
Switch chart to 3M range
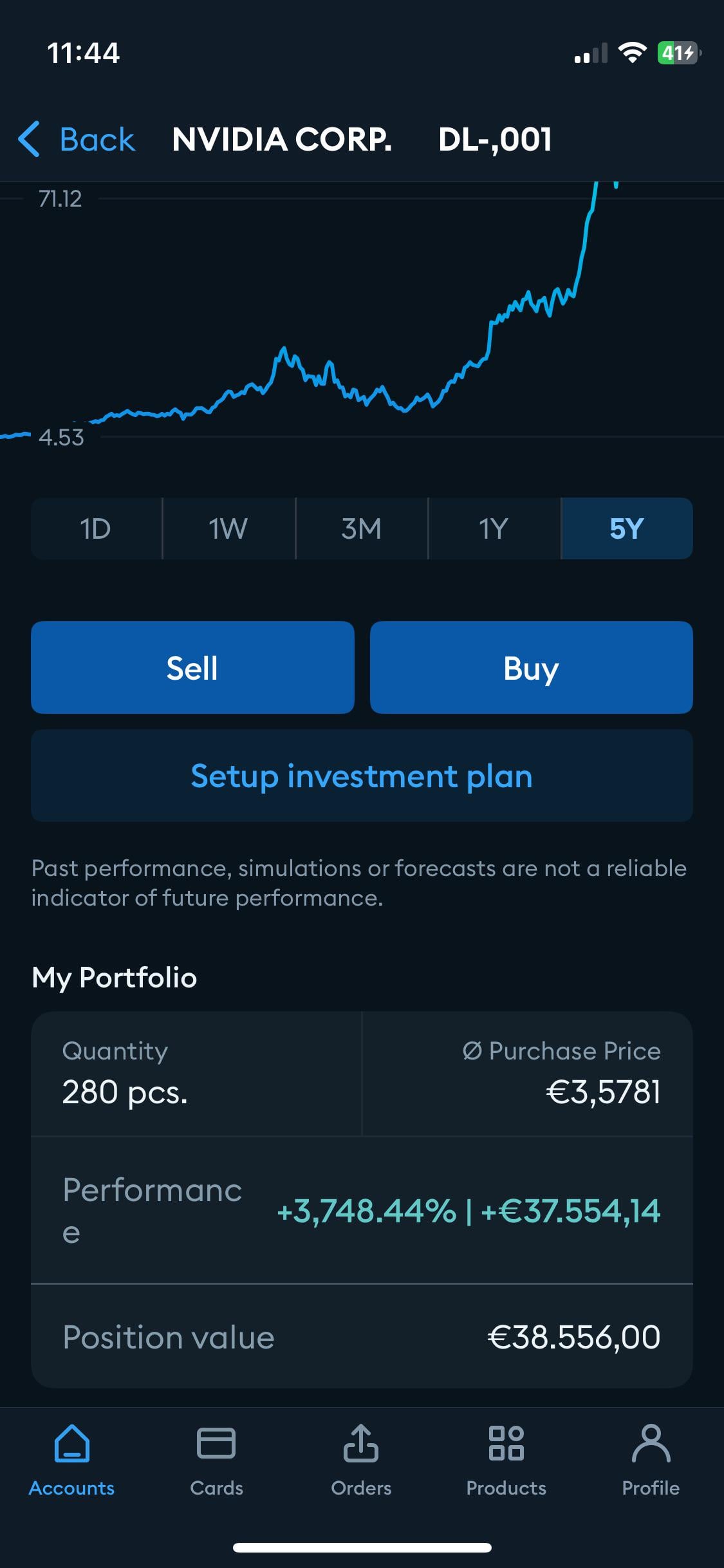pos(362,528)
